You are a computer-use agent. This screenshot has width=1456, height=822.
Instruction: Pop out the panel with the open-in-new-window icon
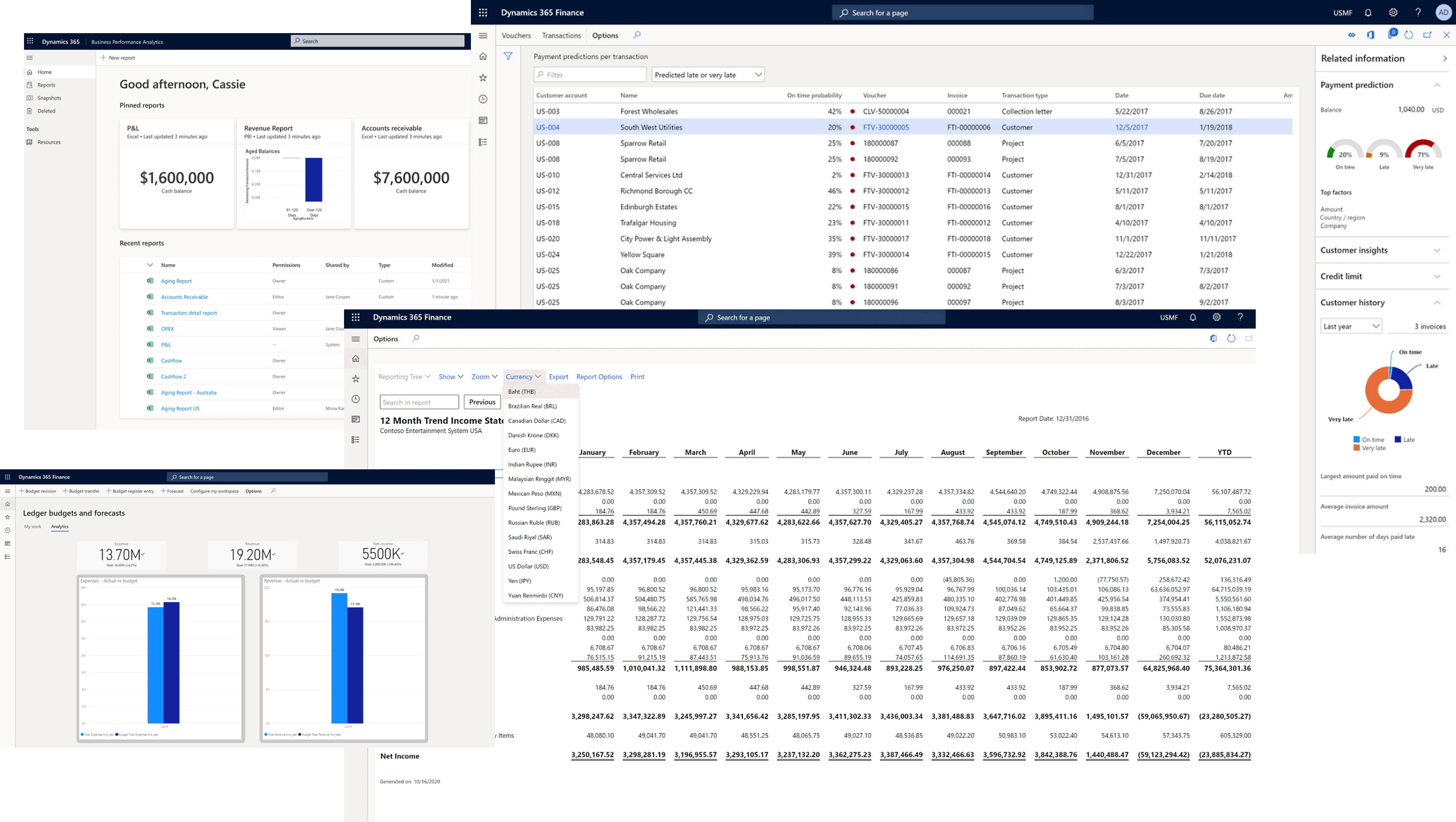[1428, 34]
